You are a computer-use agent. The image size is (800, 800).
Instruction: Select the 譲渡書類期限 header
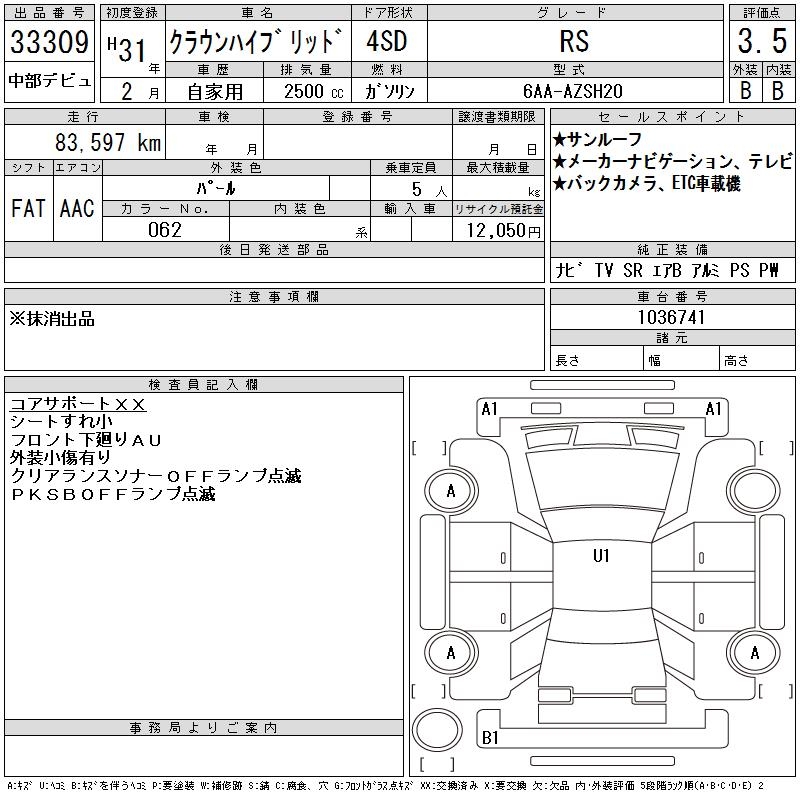pyautogui.click(x=497, y=117)
